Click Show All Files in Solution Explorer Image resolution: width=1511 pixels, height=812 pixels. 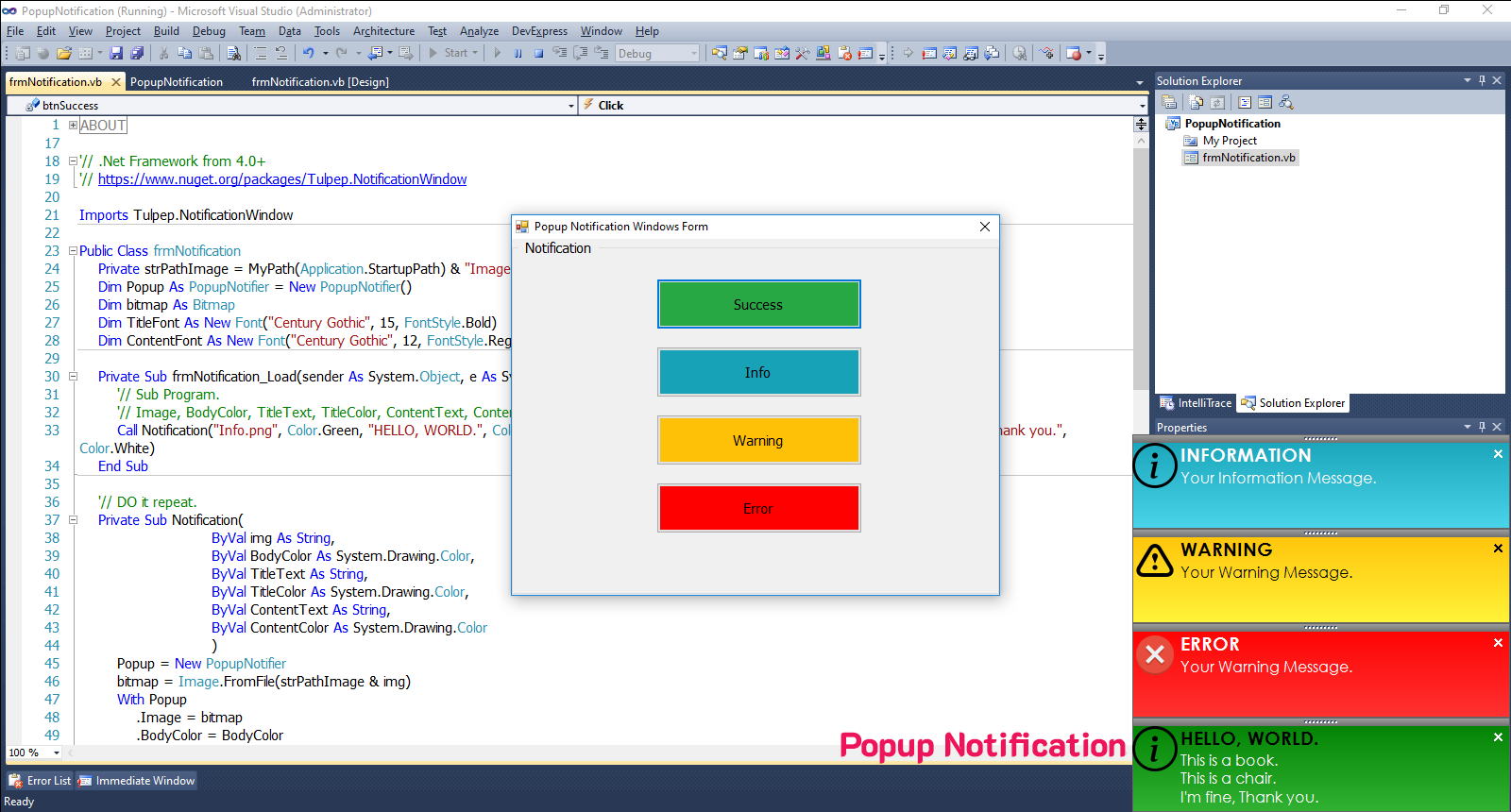coord(1197,102)
